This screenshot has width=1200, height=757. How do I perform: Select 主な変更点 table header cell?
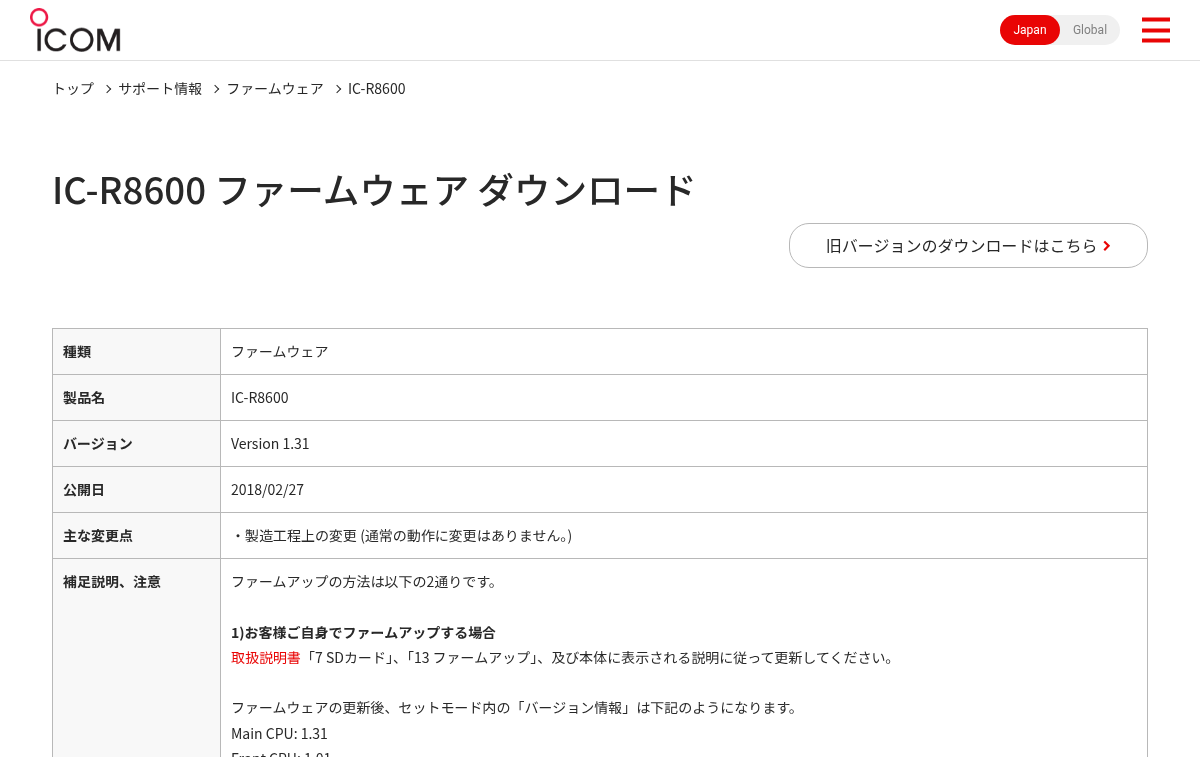(x=136, y=536)
